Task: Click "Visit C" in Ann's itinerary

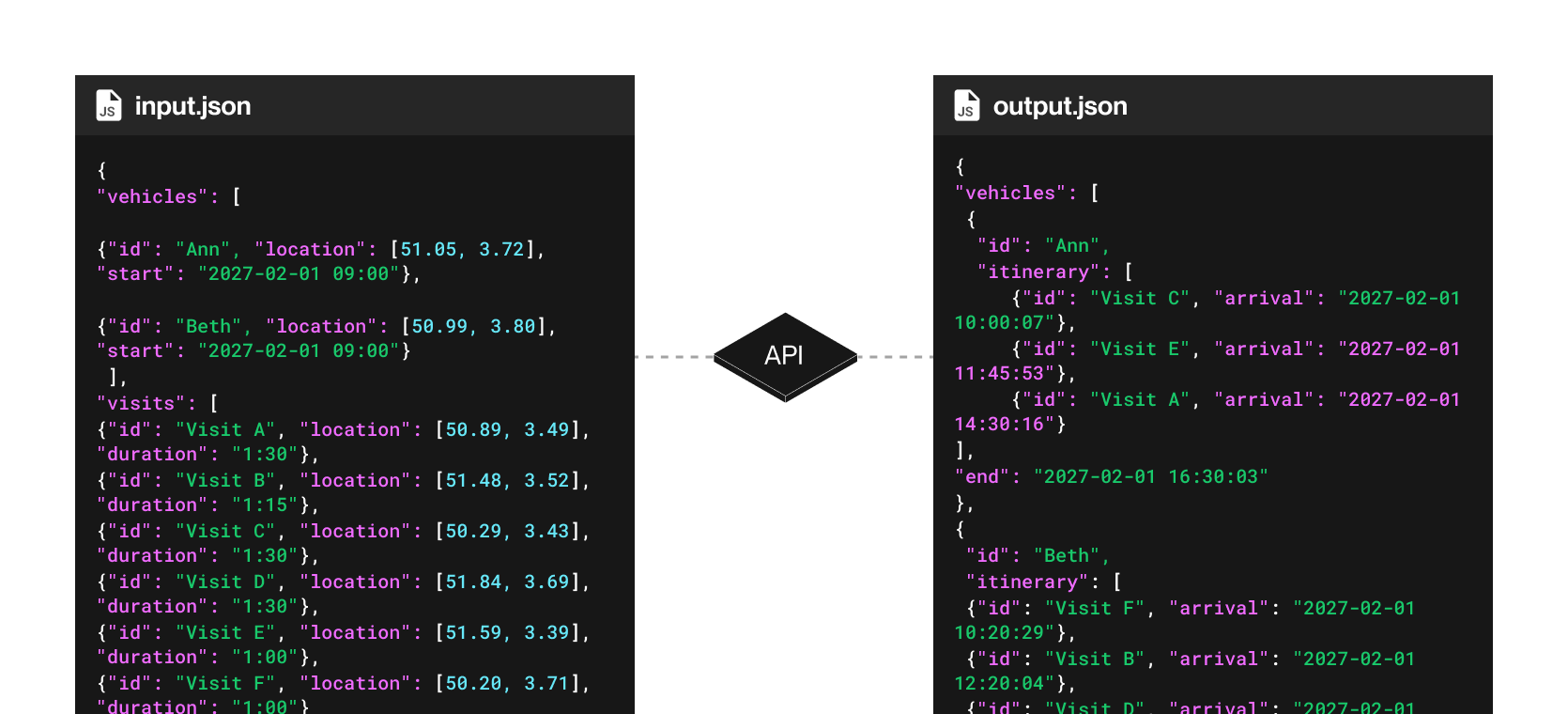Action: [x=1140, y=298]
